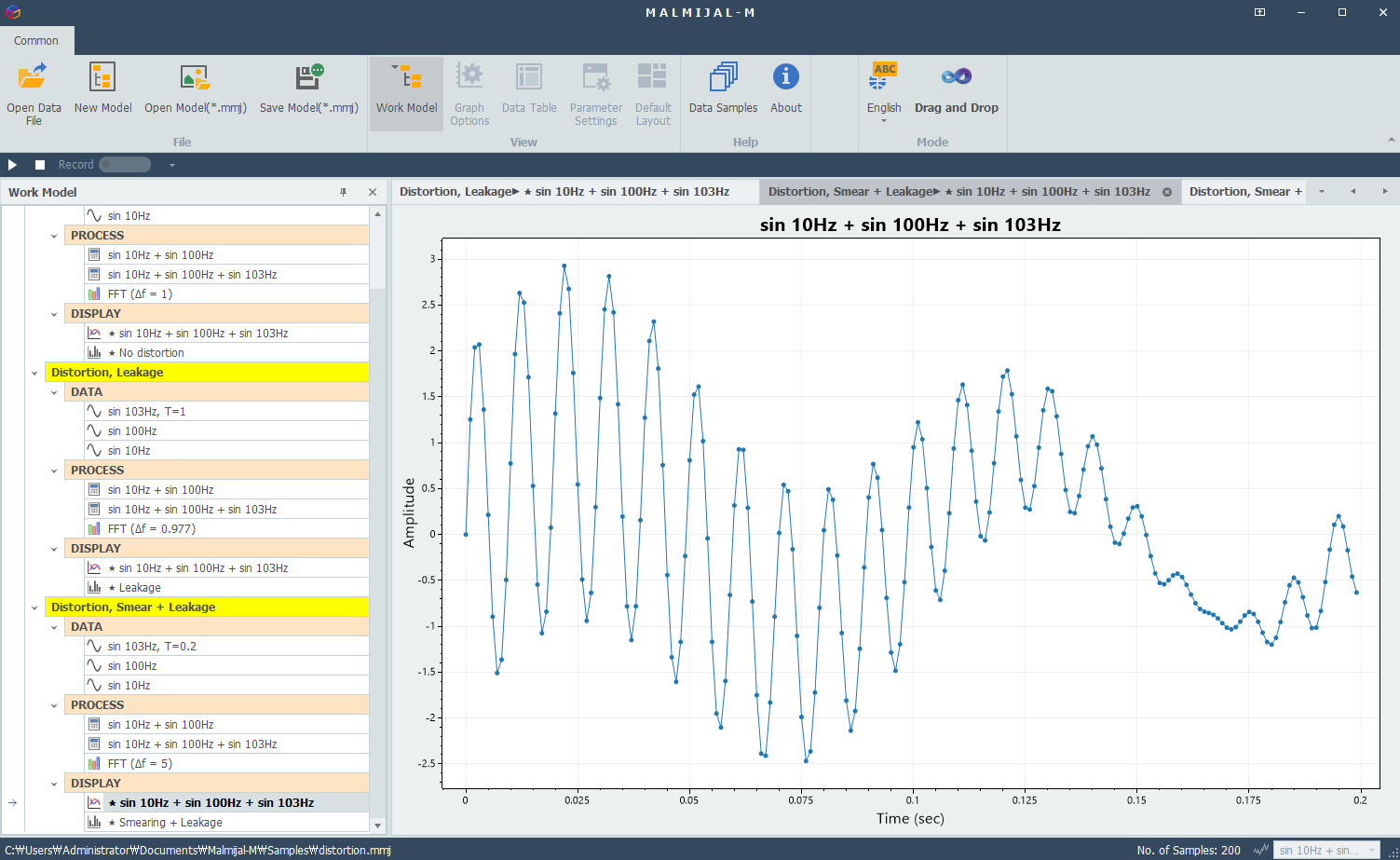Select FFT (Δf = 1) process
1400x860 pixels.
pos(226,294)
